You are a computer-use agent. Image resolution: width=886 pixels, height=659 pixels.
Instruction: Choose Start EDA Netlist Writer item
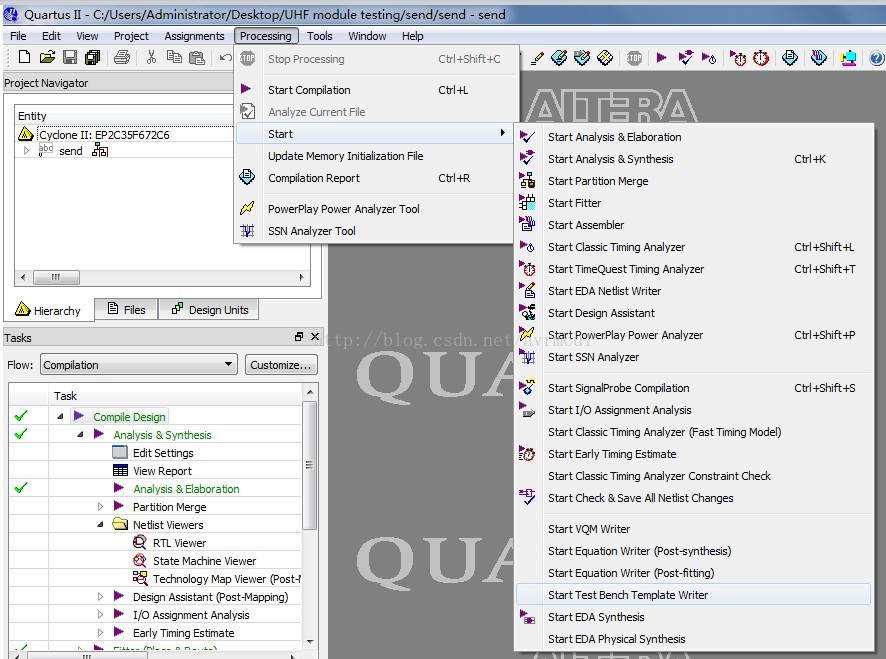pyautogui.click(x=693, y=291)
